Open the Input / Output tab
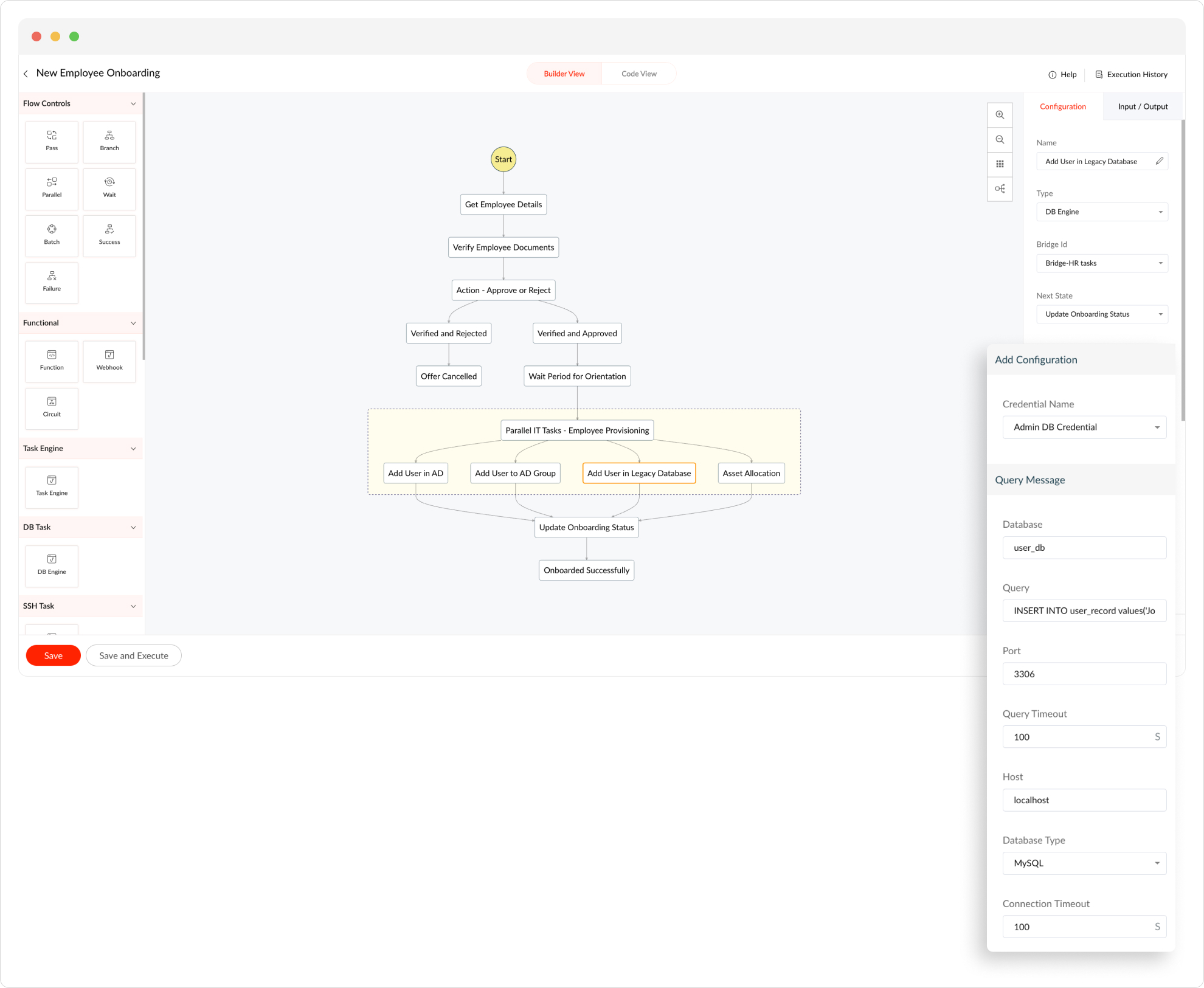 click(1142, 106)
